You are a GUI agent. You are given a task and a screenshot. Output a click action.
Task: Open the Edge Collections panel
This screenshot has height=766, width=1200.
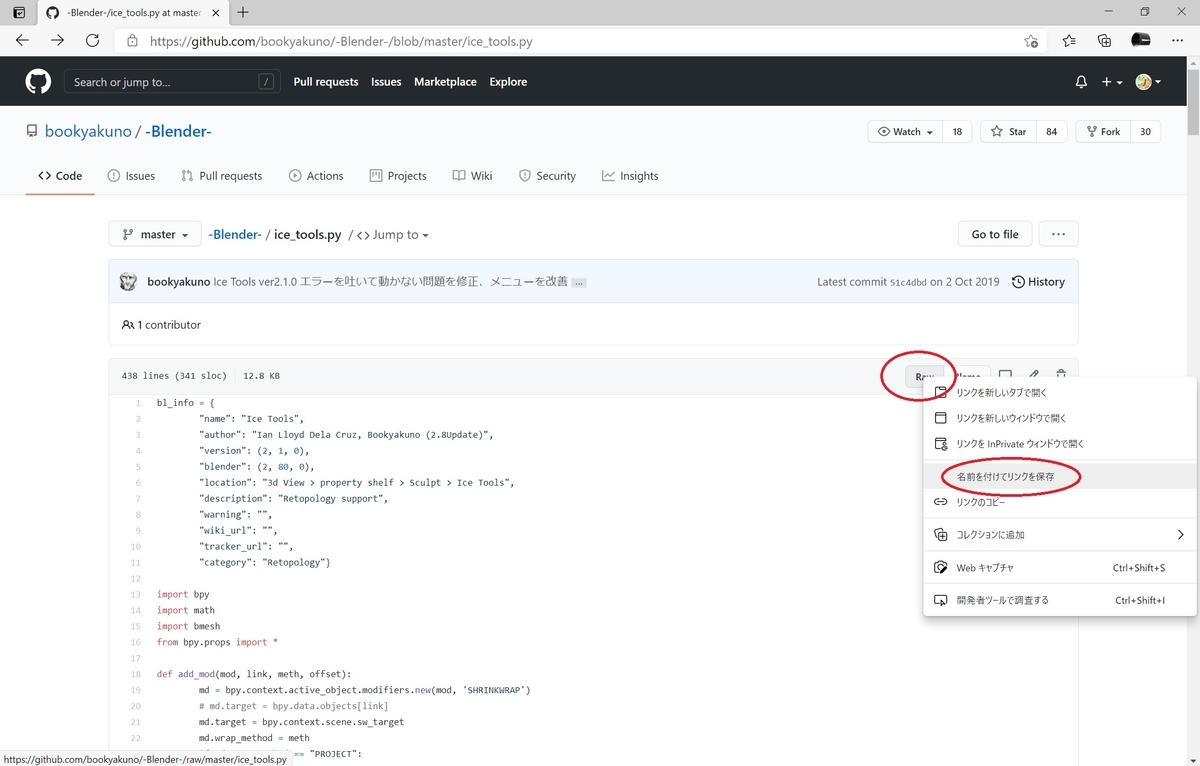(1104, 41)
